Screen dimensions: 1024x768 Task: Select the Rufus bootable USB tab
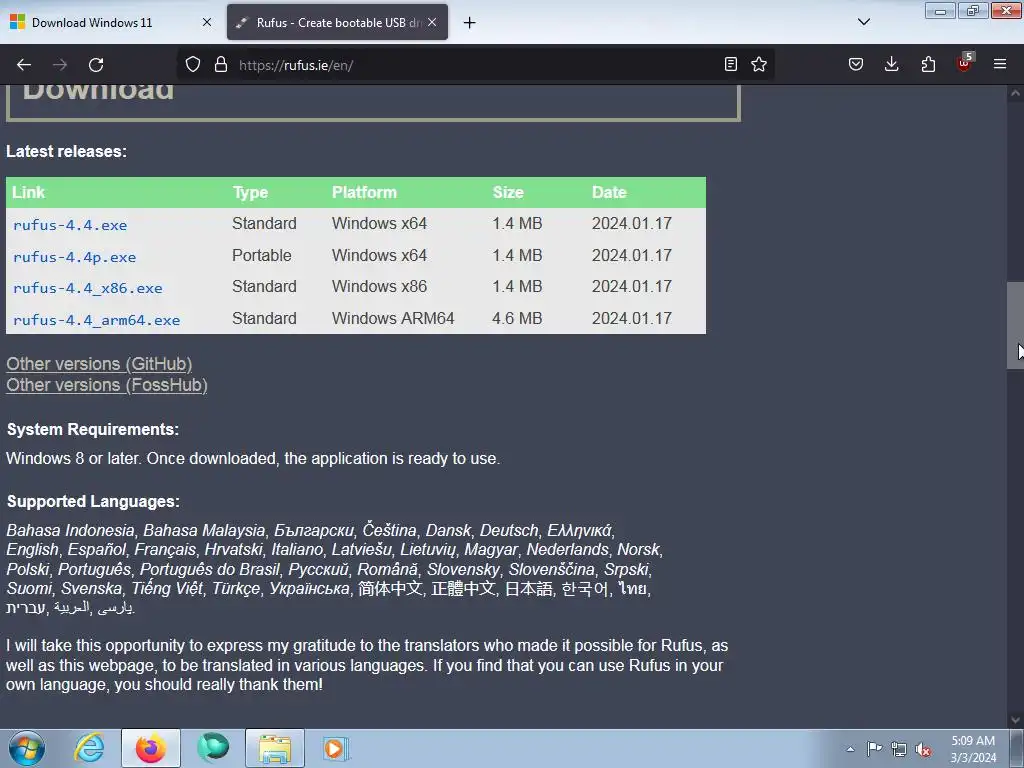pos(338,22)
